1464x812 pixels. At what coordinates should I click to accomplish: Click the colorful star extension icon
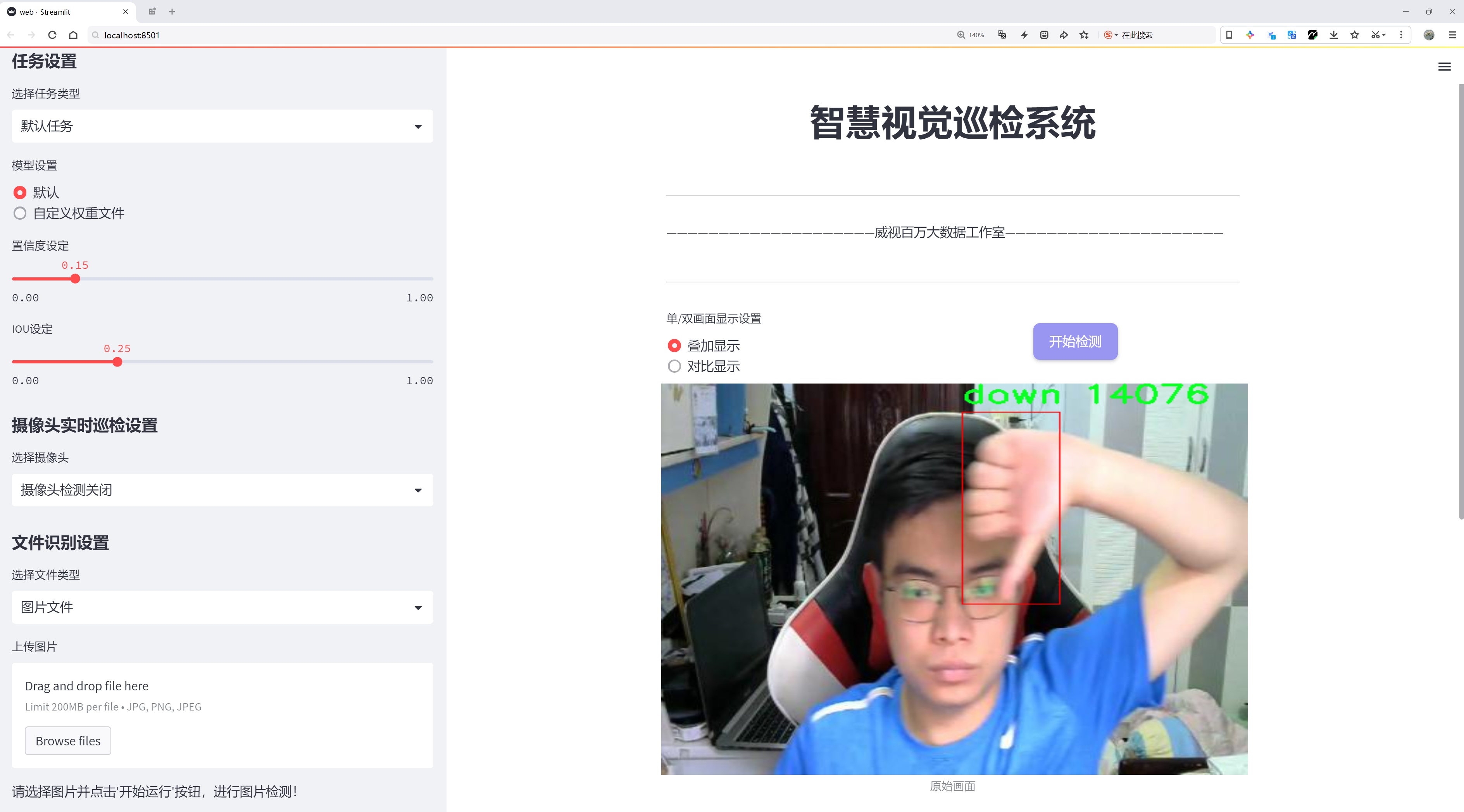pyautogui.click(x=1250, y=35)
